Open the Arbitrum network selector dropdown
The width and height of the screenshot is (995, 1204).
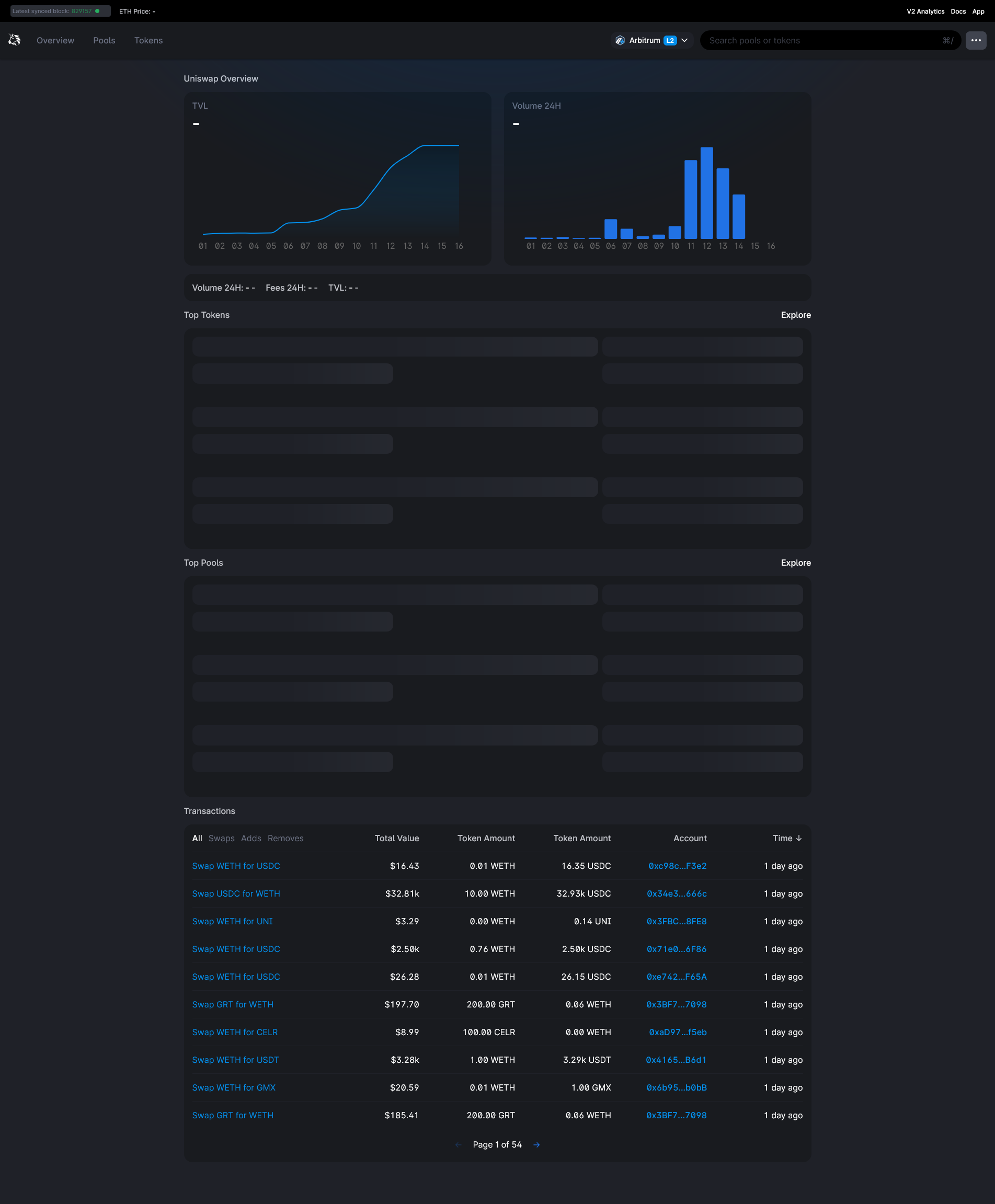(683, 40)
